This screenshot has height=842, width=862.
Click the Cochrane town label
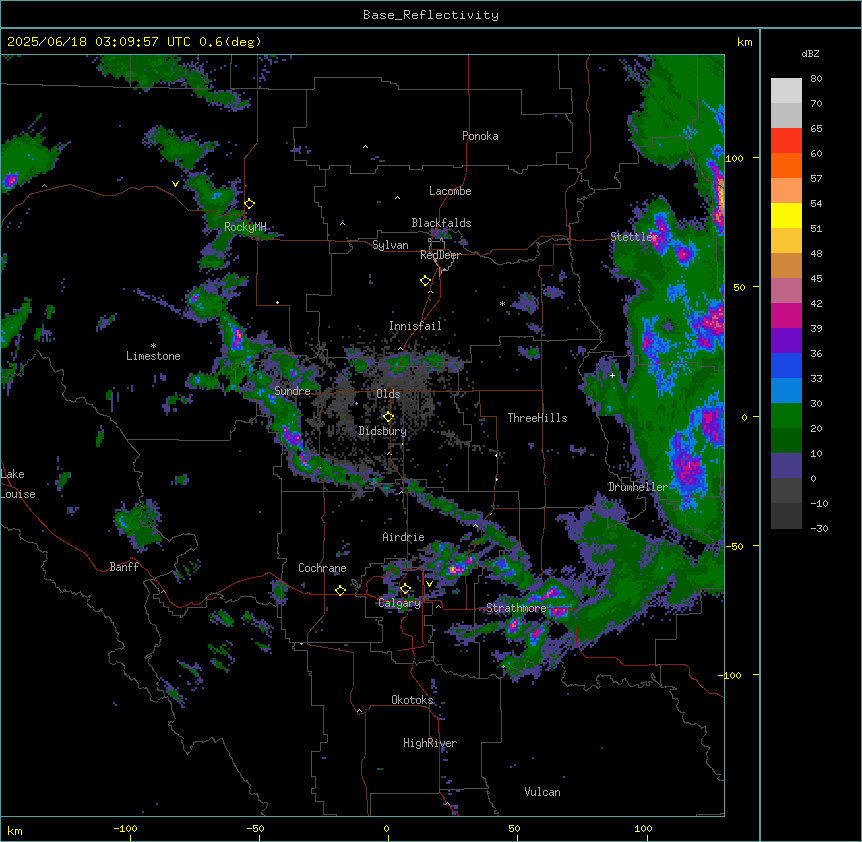(x=322, y=568)
